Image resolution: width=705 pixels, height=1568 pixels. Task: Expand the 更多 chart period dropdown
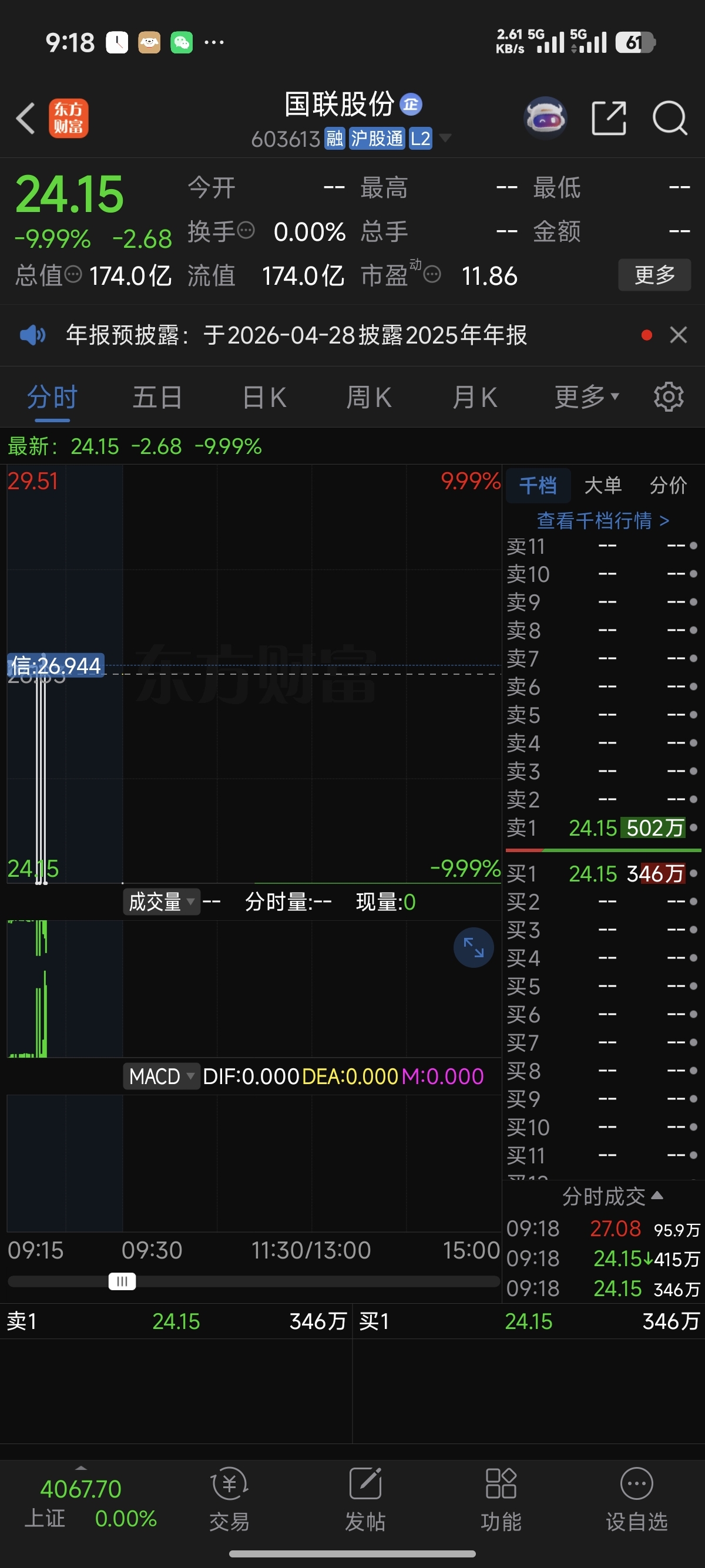pyautogui.click(x=587, y=397)
